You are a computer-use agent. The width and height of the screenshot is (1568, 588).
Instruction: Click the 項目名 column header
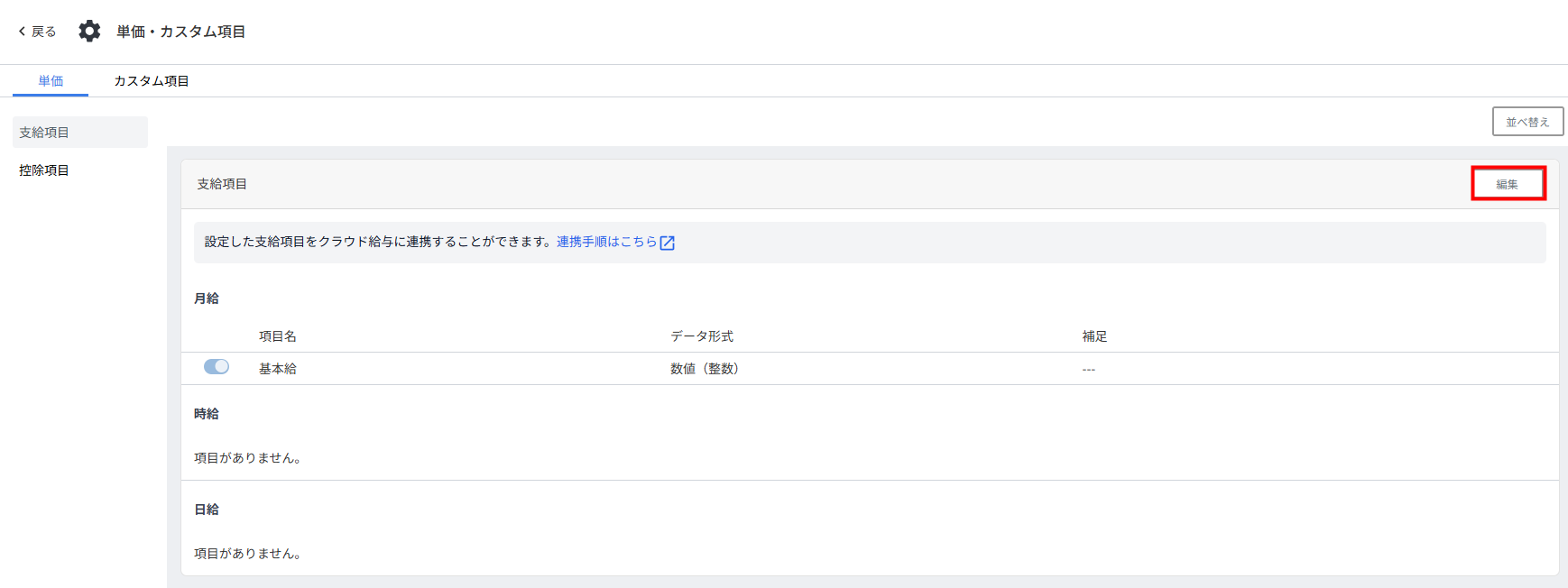pyautogui.click(x=278, y=336)
